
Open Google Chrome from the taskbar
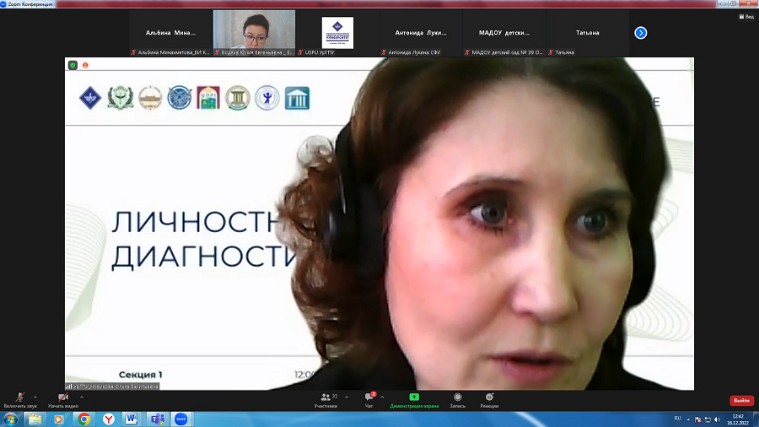(x=84, y=419)
